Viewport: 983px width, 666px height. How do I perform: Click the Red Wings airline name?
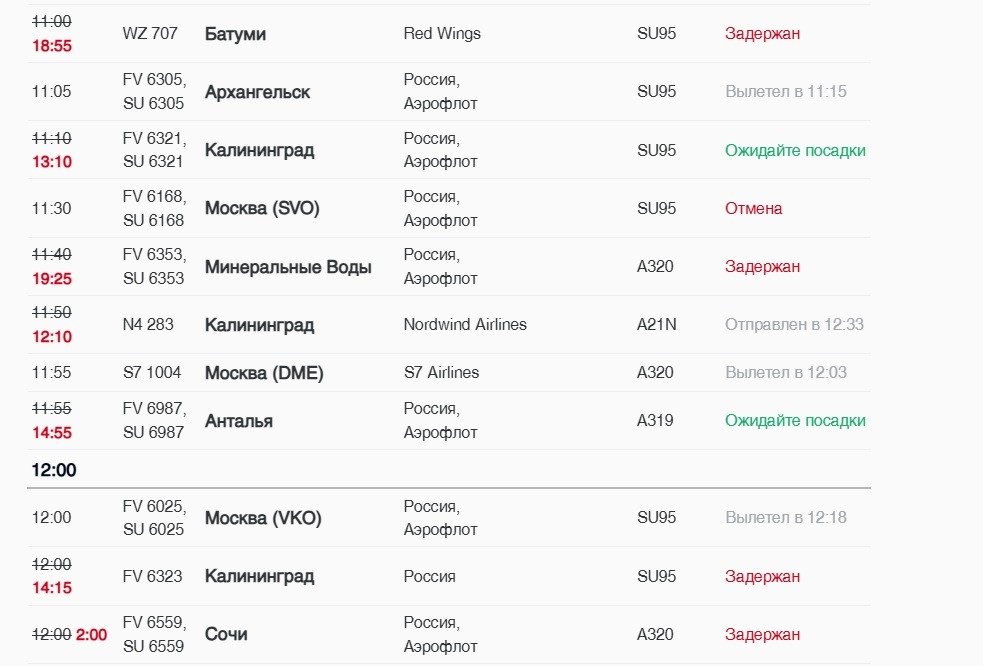(442, 33)
